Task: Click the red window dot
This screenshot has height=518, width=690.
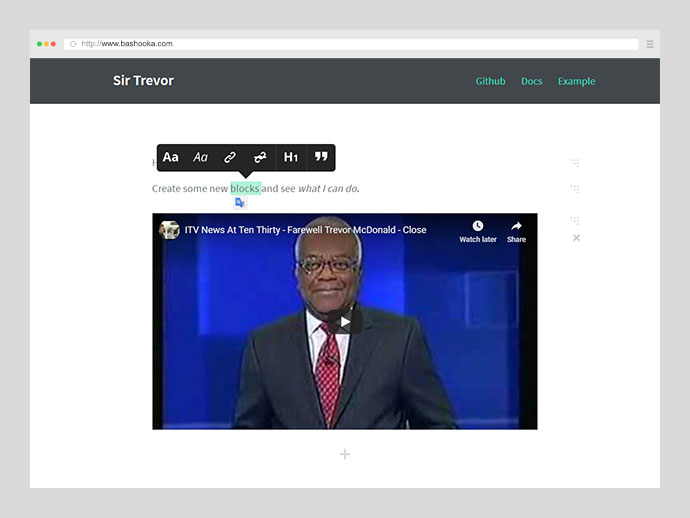Action: 53,44
